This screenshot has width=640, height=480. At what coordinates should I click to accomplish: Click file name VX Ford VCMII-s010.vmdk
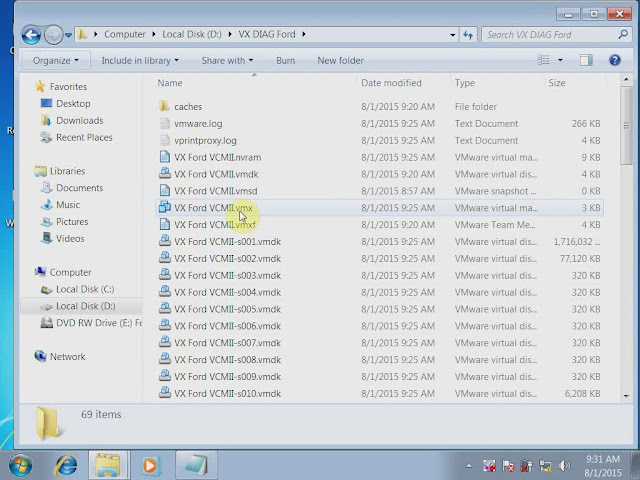click(227, 393)
